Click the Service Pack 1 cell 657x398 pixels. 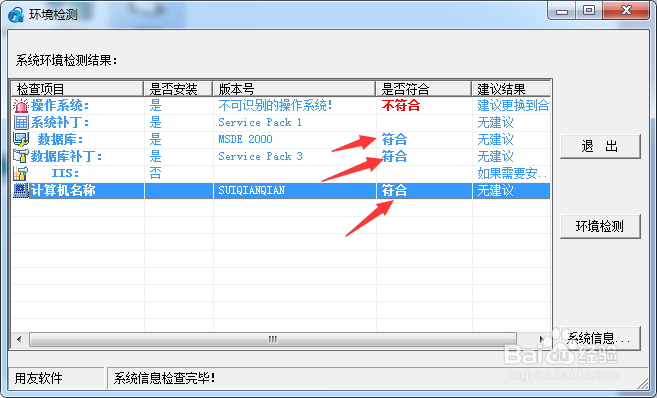click(260, 122)
